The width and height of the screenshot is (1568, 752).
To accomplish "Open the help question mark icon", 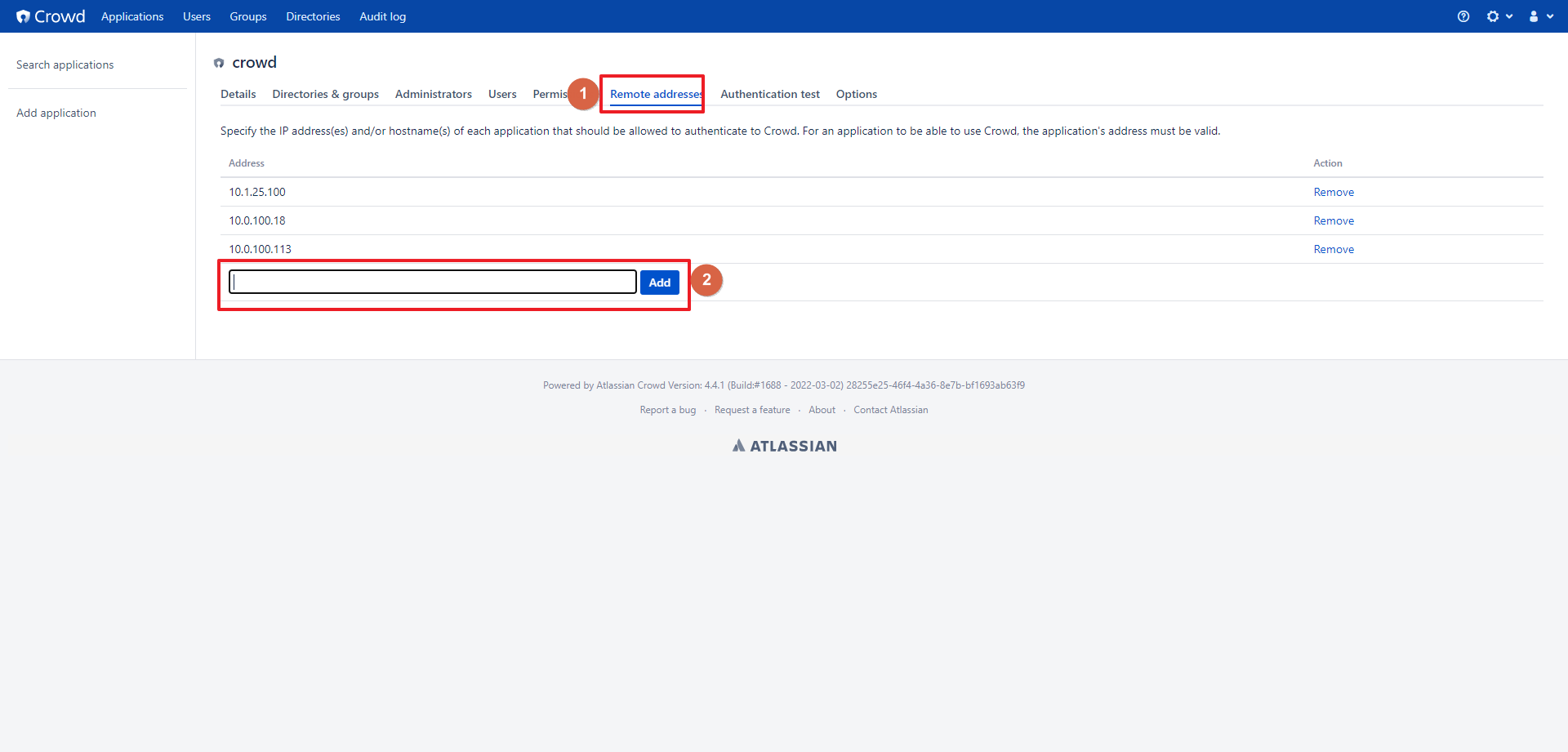I will (1463, 16).
